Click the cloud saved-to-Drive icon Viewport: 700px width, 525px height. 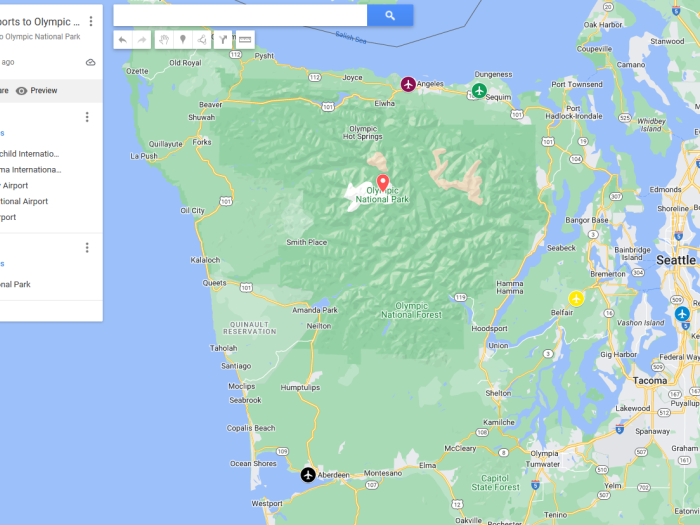pyautogui.click(x=91, y=62)
